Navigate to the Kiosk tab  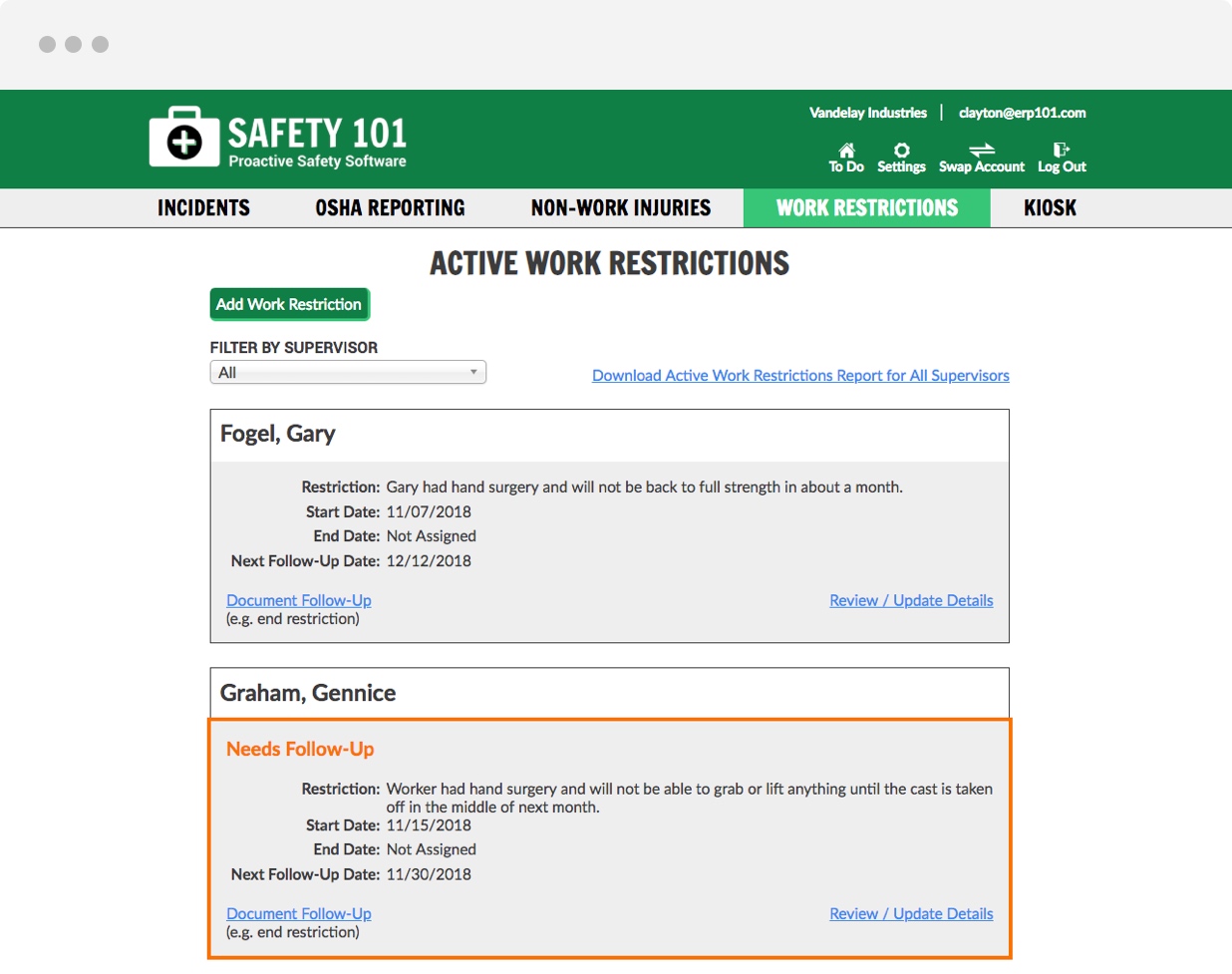point(1050,208)
